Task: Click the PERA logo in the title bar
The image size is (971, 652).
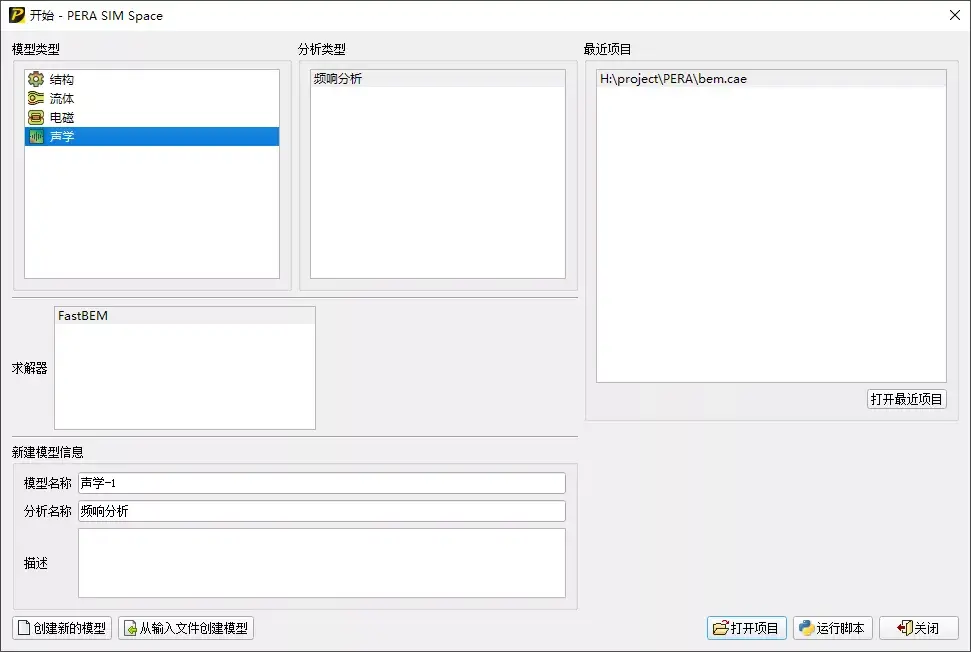Action: (16, 15)
